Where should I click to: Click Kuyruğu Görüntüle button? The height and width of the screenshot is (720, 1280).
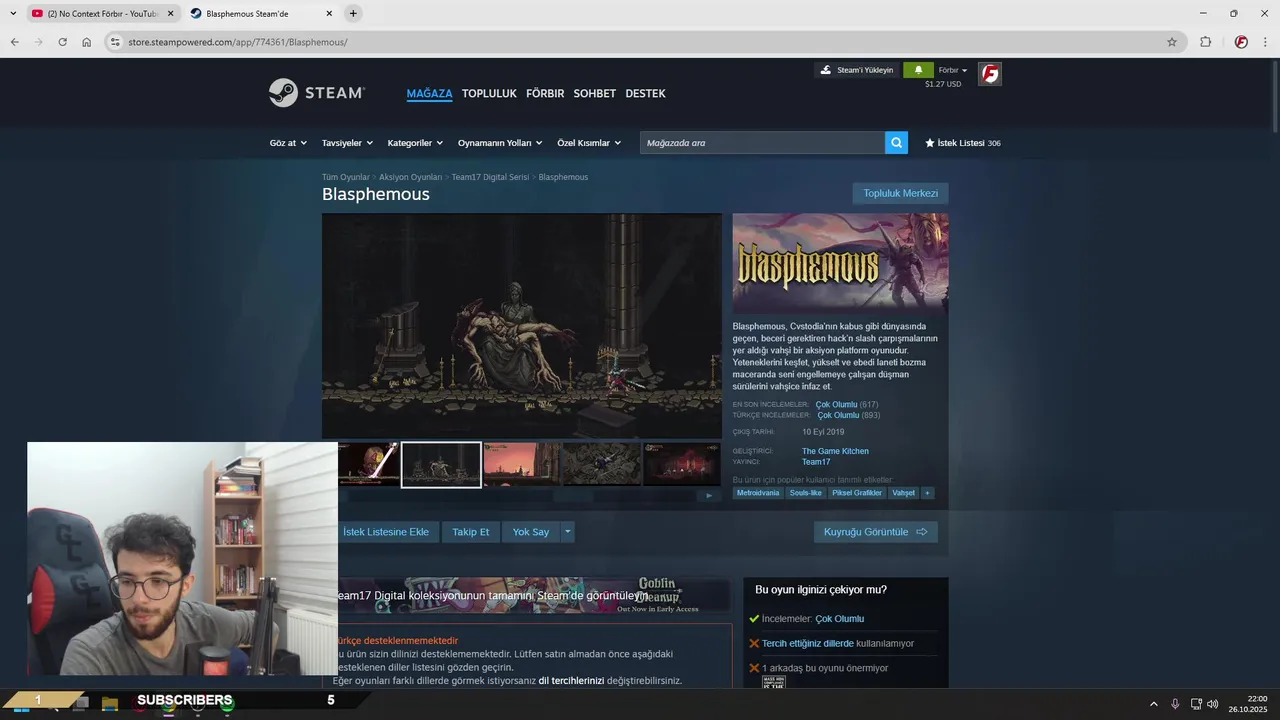tap(876, 532)
